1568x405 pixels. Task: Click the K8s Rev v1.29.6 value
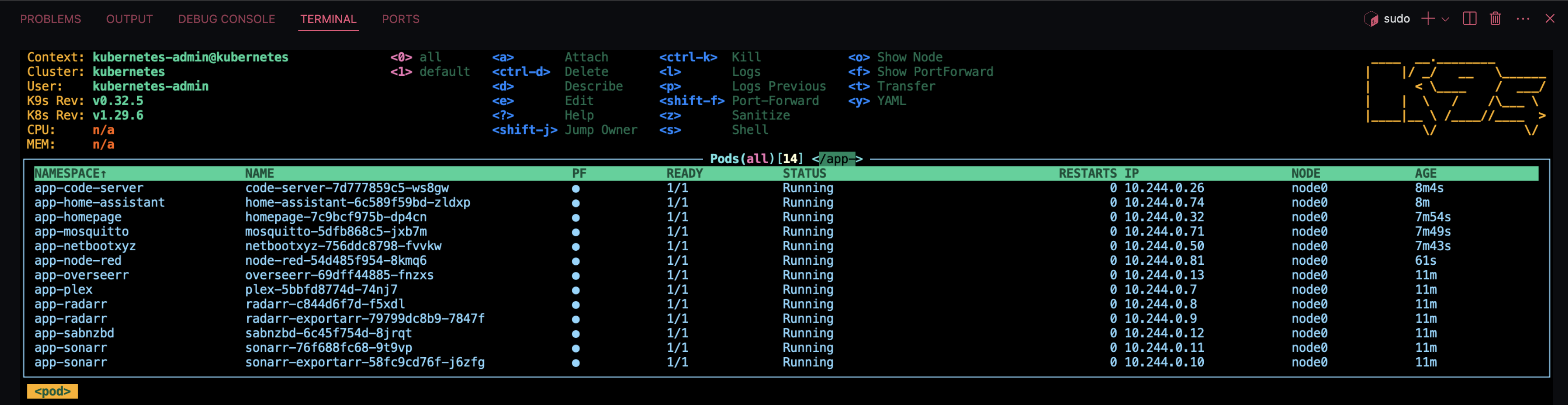coord(118,115)
